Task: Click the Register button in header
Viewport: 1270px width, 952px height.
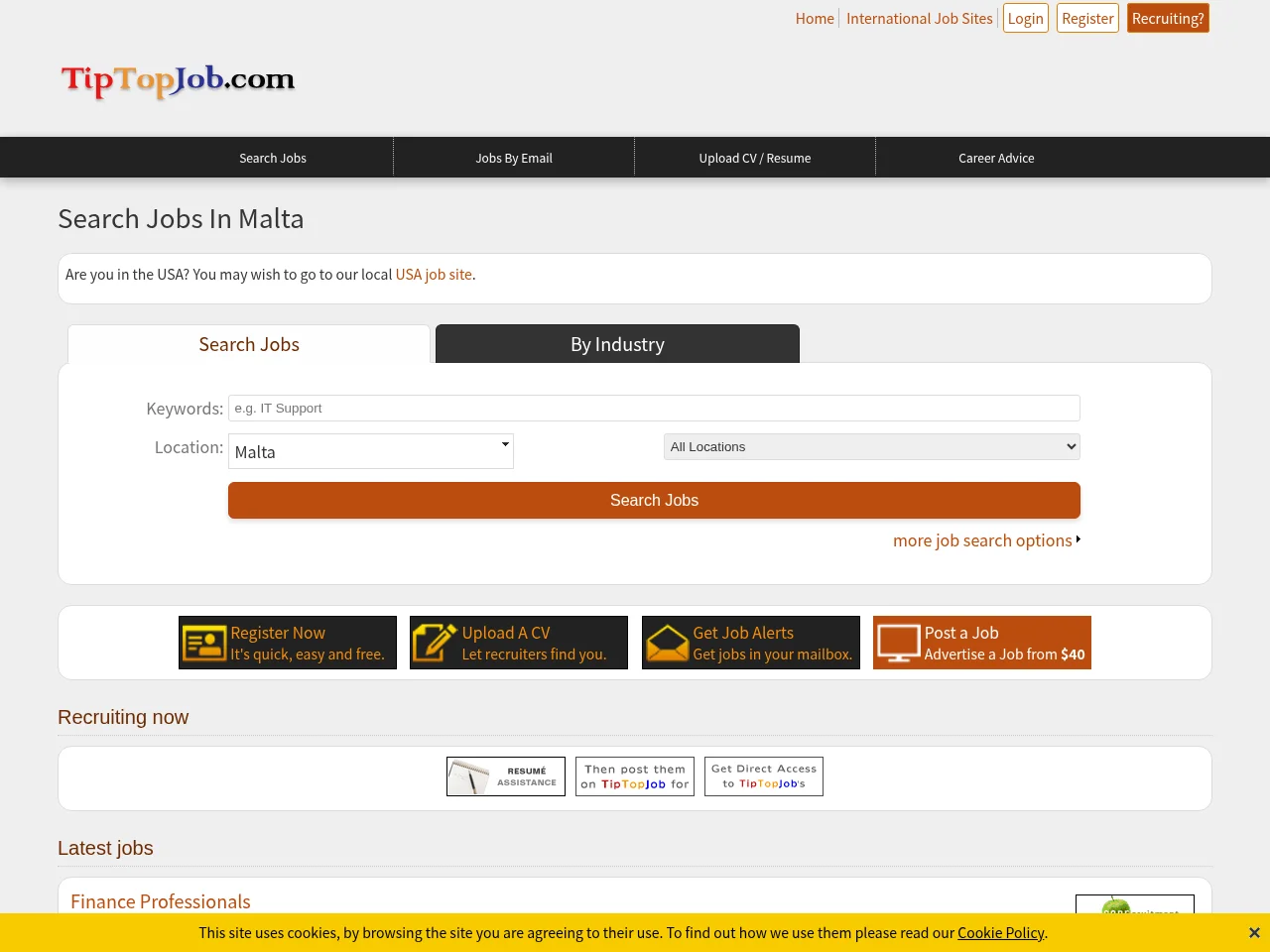Action: point(1087,18)
